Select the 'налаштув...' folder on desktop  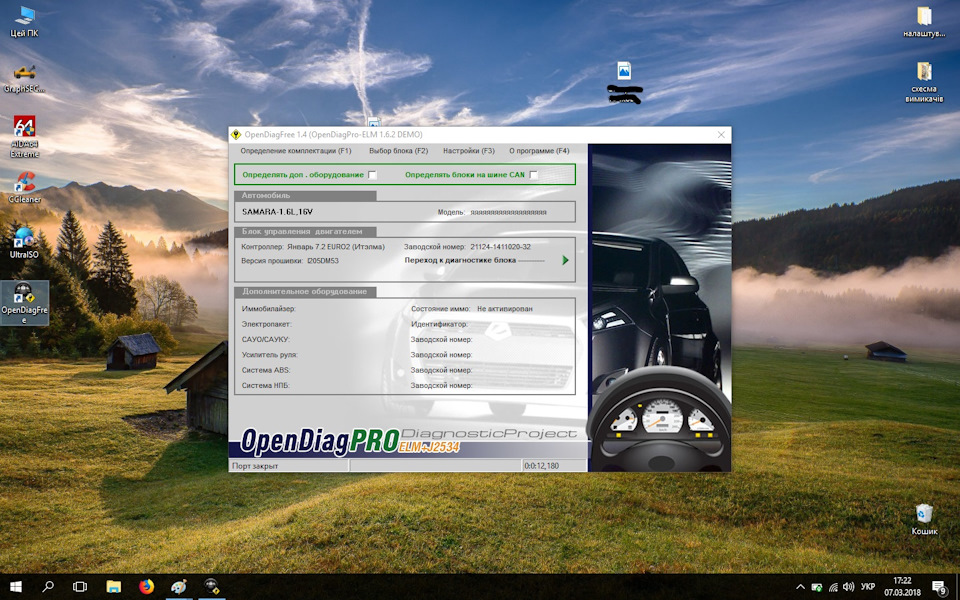coord(924,21)
